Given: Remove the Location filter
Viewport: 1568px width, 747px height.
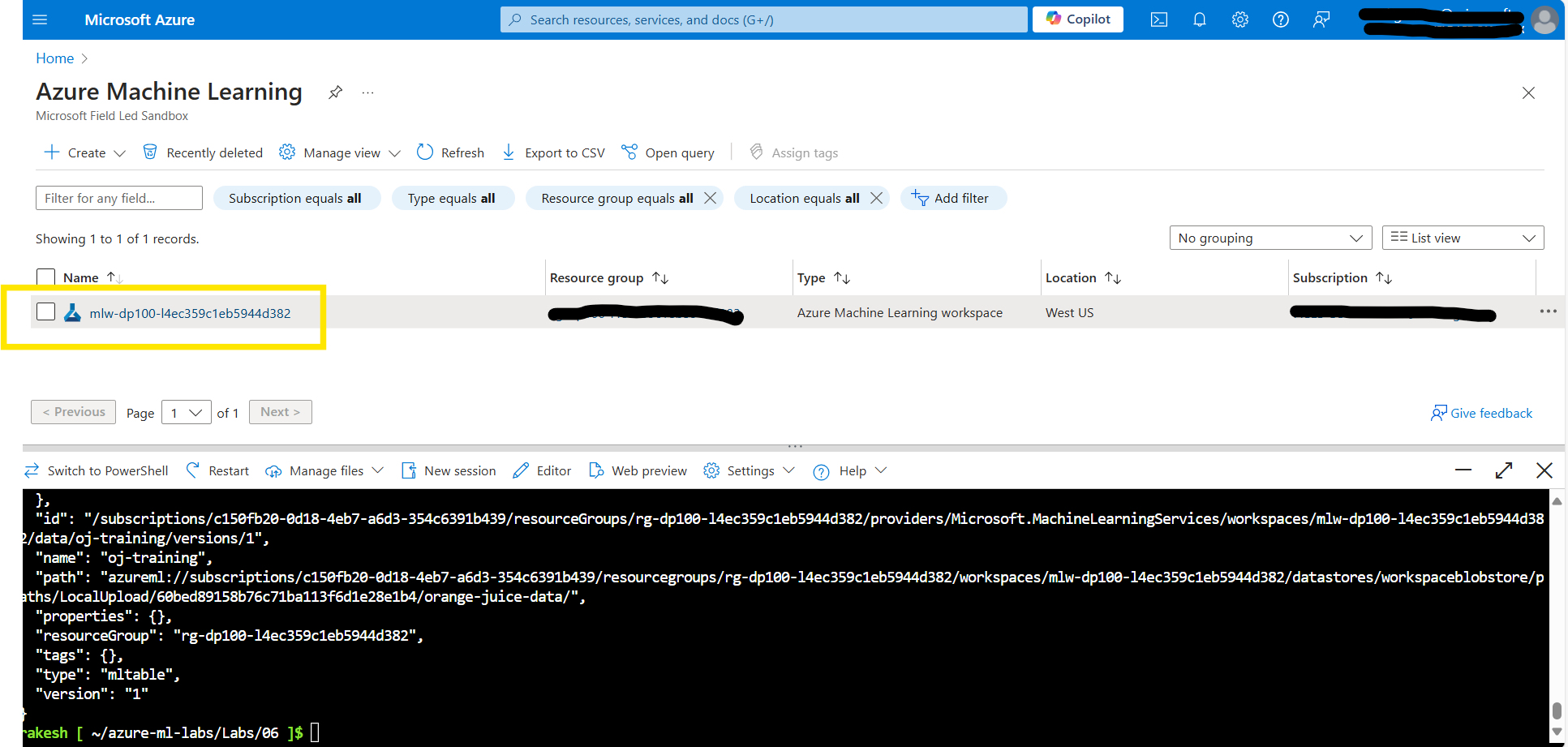Looking at the screenshot, I should click(x=877, y=198).
